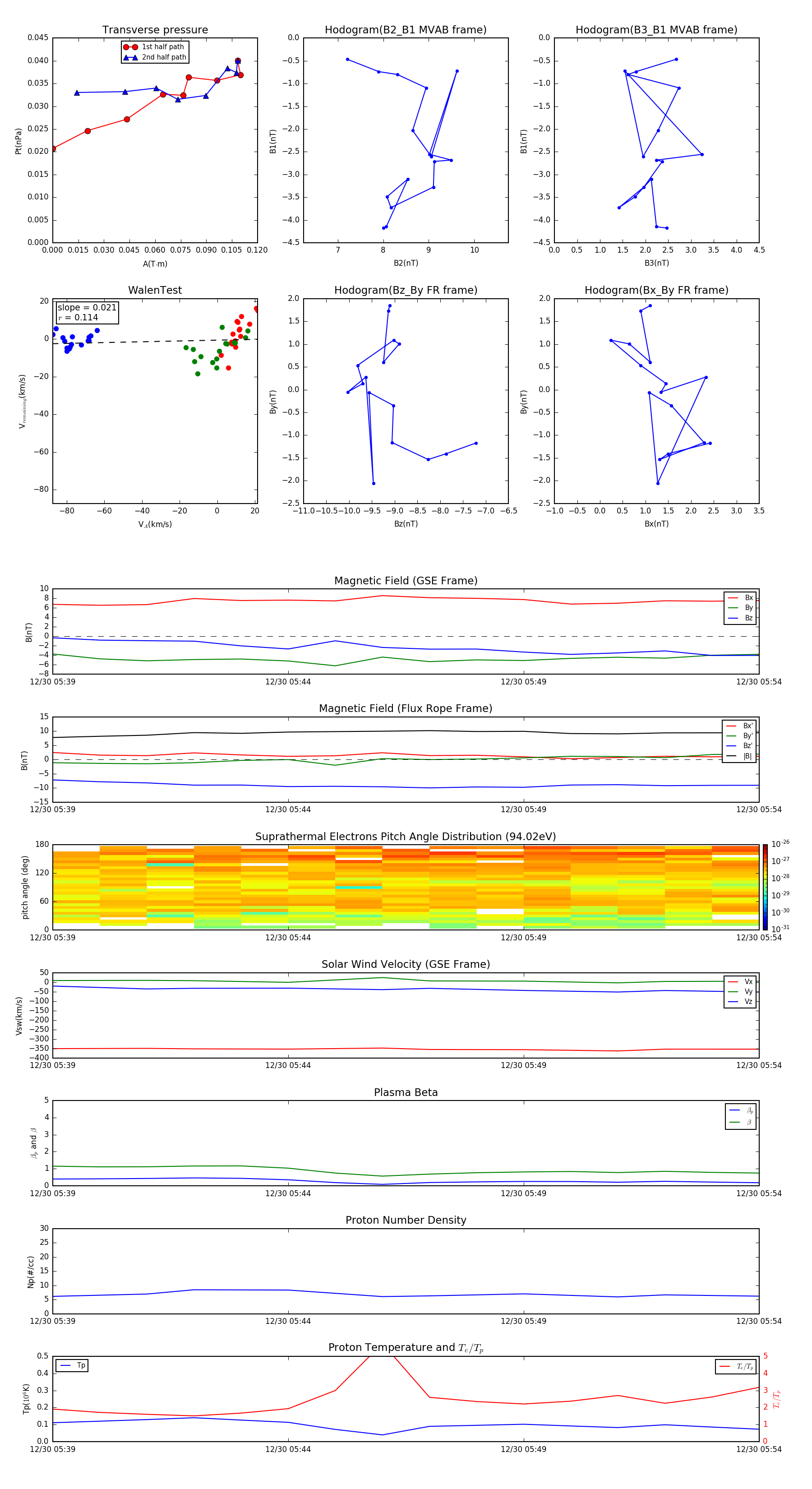Screen dimensions: 812x1489
Task: Click the "WalenTest" plot title
Action: [x=155, y=290]
